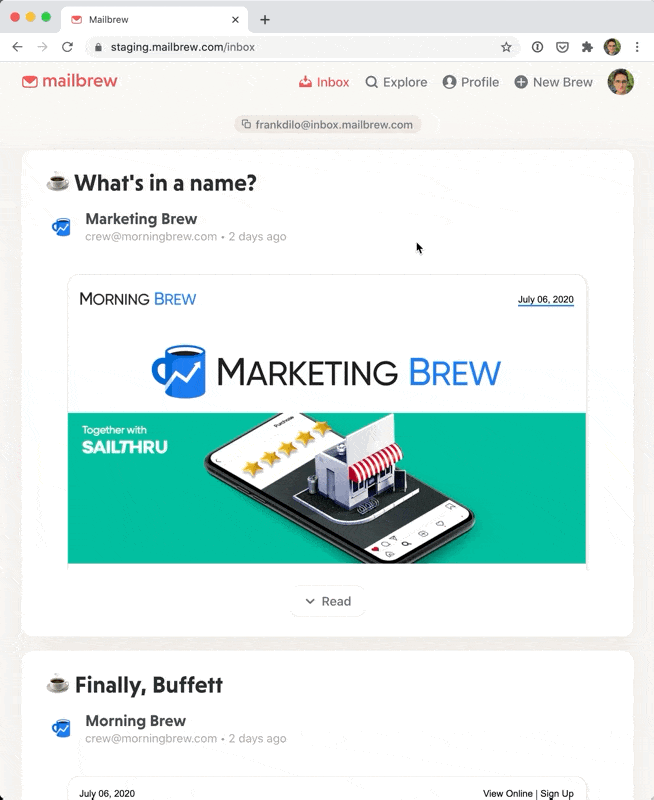The image size is (654, 800).
Task: Click the Morning Brew header wordmark
Action: (x=138, y=299)
